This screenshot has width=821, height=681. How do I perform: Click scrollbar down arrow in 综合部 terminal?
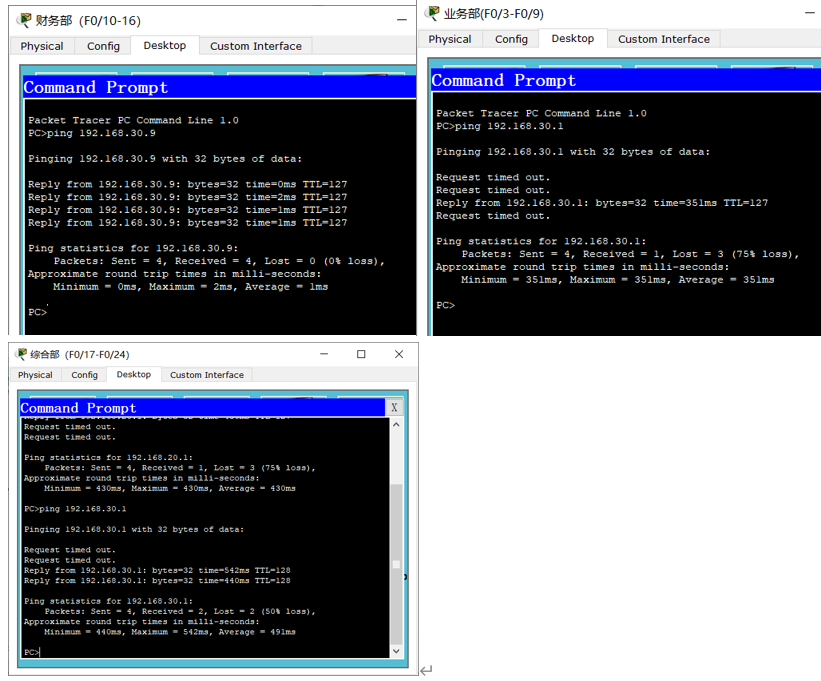396,651
